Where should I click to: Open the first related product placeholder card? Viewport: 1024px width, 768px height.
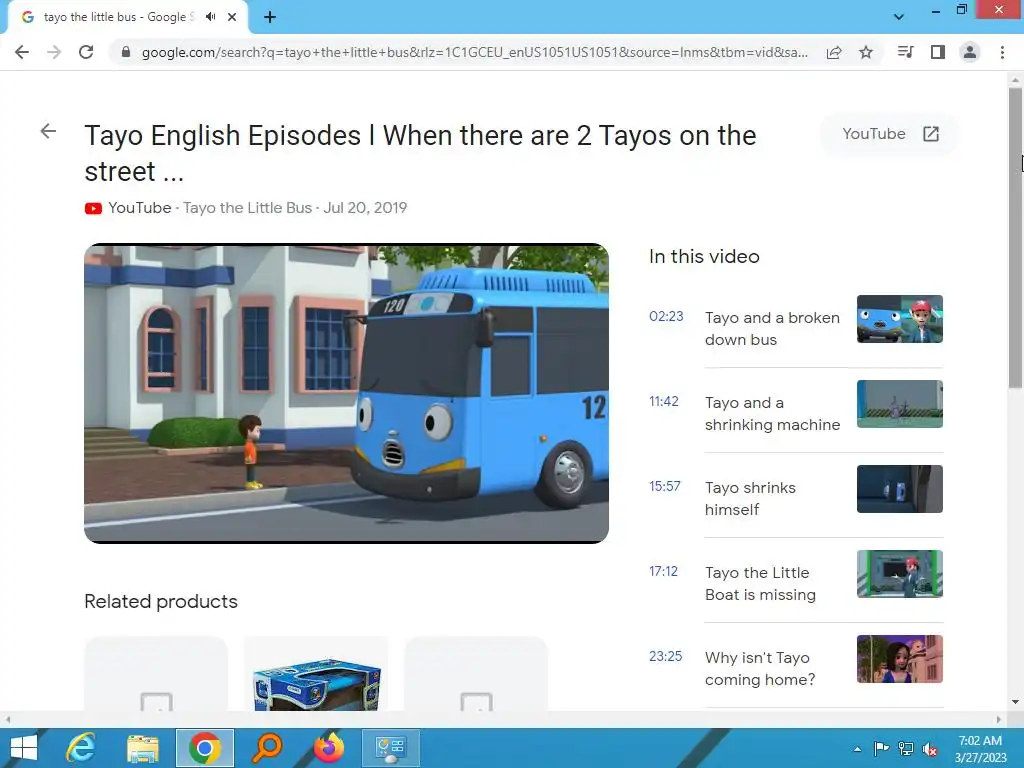point(156,674)
